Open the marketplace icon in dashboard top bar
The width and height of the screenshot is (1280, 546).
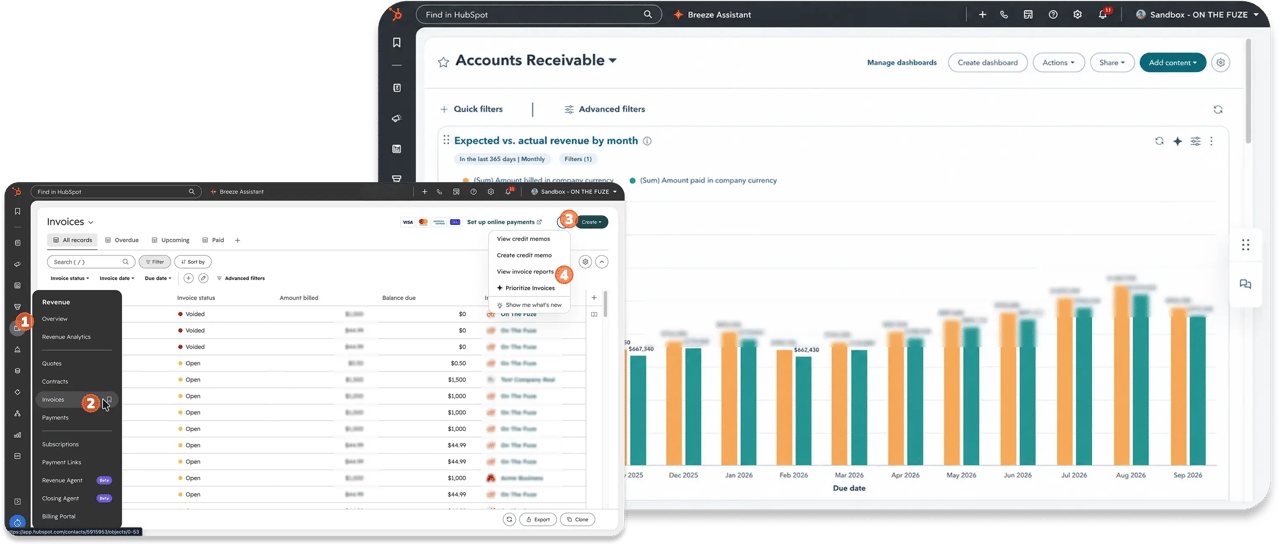click(1028, 15)
